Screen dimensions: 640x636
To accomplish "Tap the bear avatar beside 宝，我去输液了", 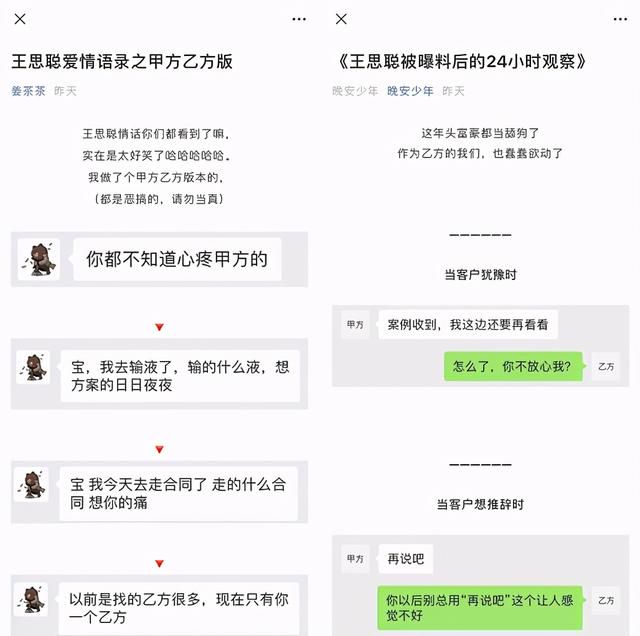I will tap(33, 367).
